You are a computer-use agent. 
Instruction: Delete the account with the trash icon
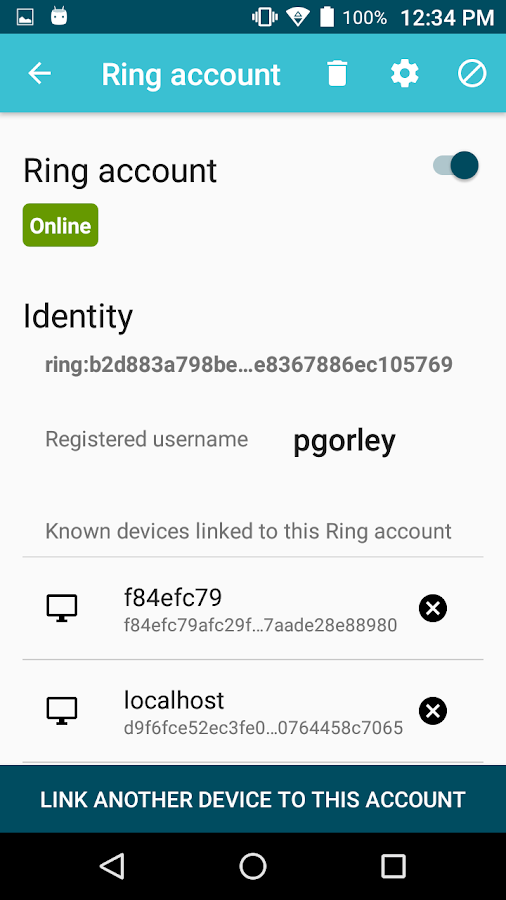click(337, 74)
